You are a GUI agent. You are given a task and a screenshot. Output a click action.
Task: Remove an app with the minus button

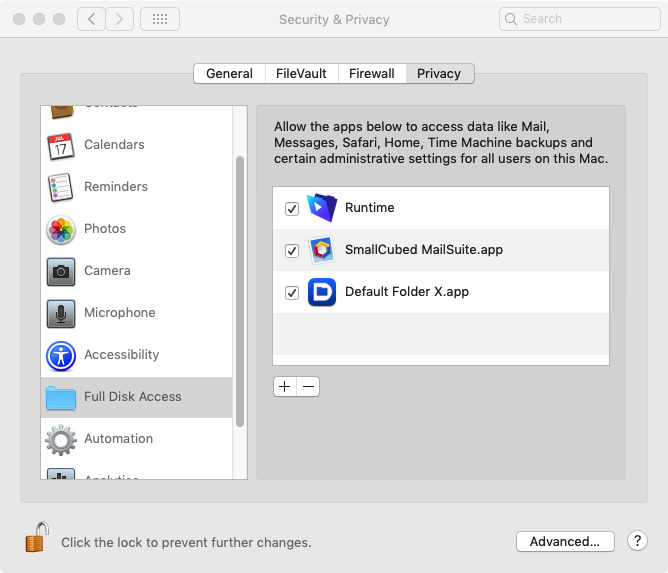308,386
